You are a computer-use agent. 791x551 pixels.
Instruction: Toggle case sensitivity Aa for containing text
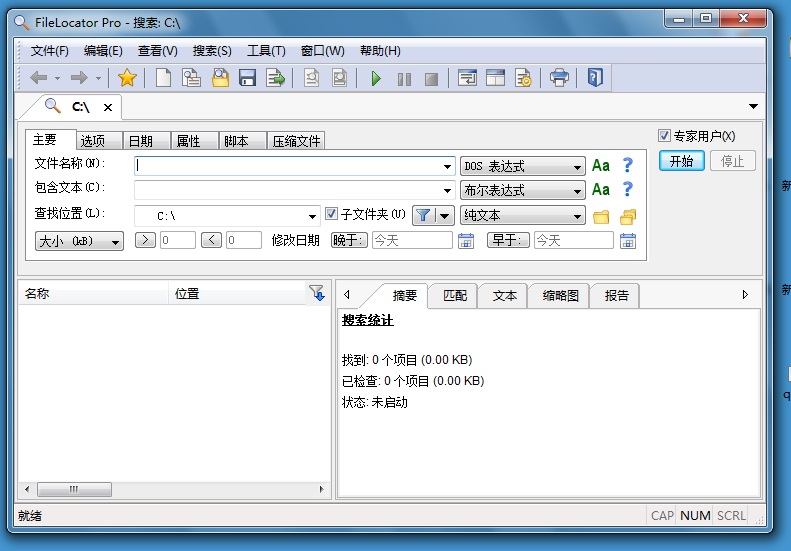click(x=600, y=190)
